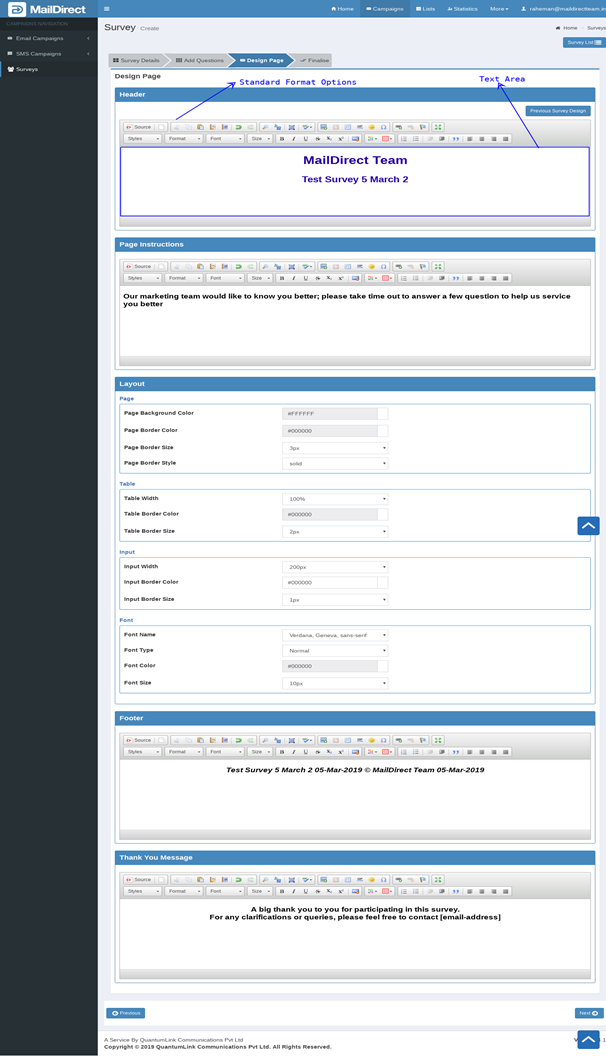606x1056 pixels.
Task: Open Input Width dropdown
Action: [x=335, y=567]
